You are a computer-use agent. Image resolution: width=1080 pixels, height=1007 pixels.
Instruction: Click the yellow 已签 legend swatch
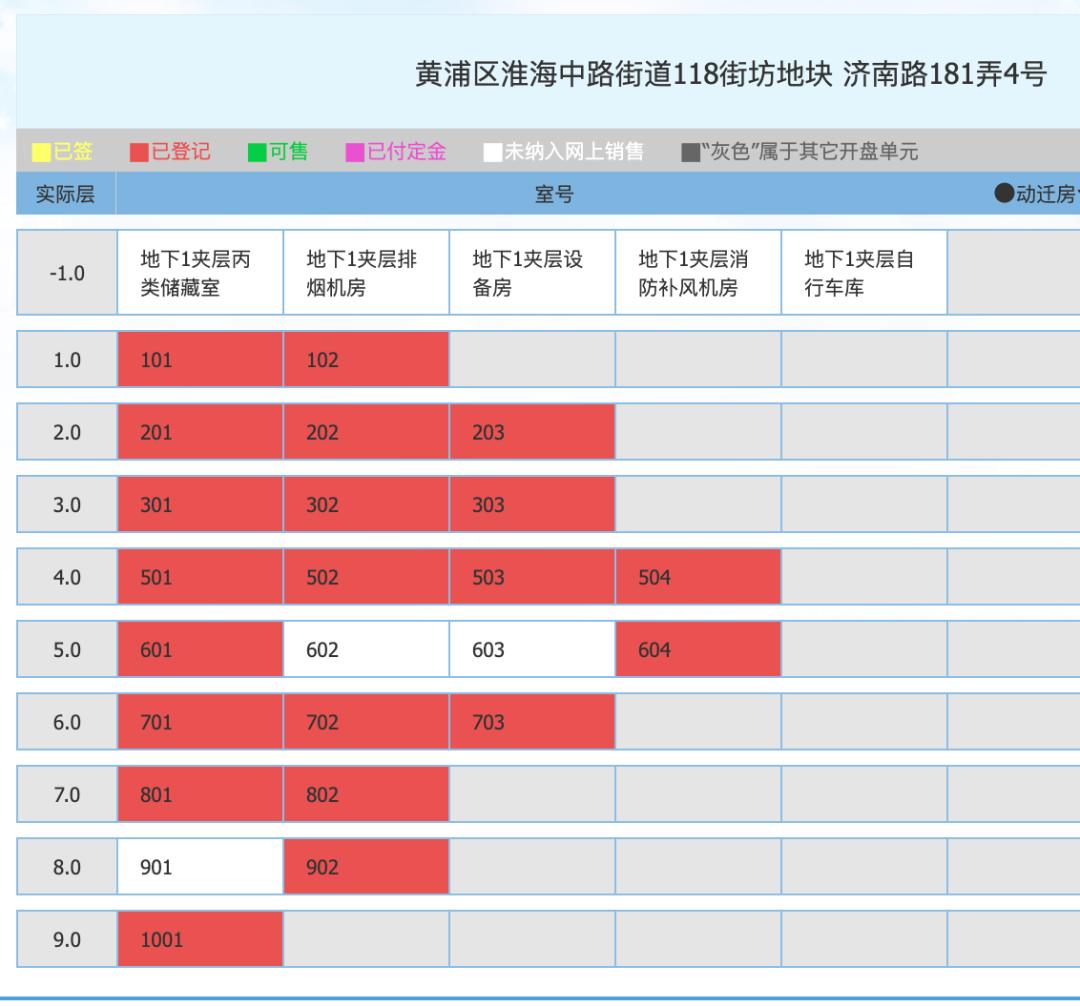pos(41,153)
